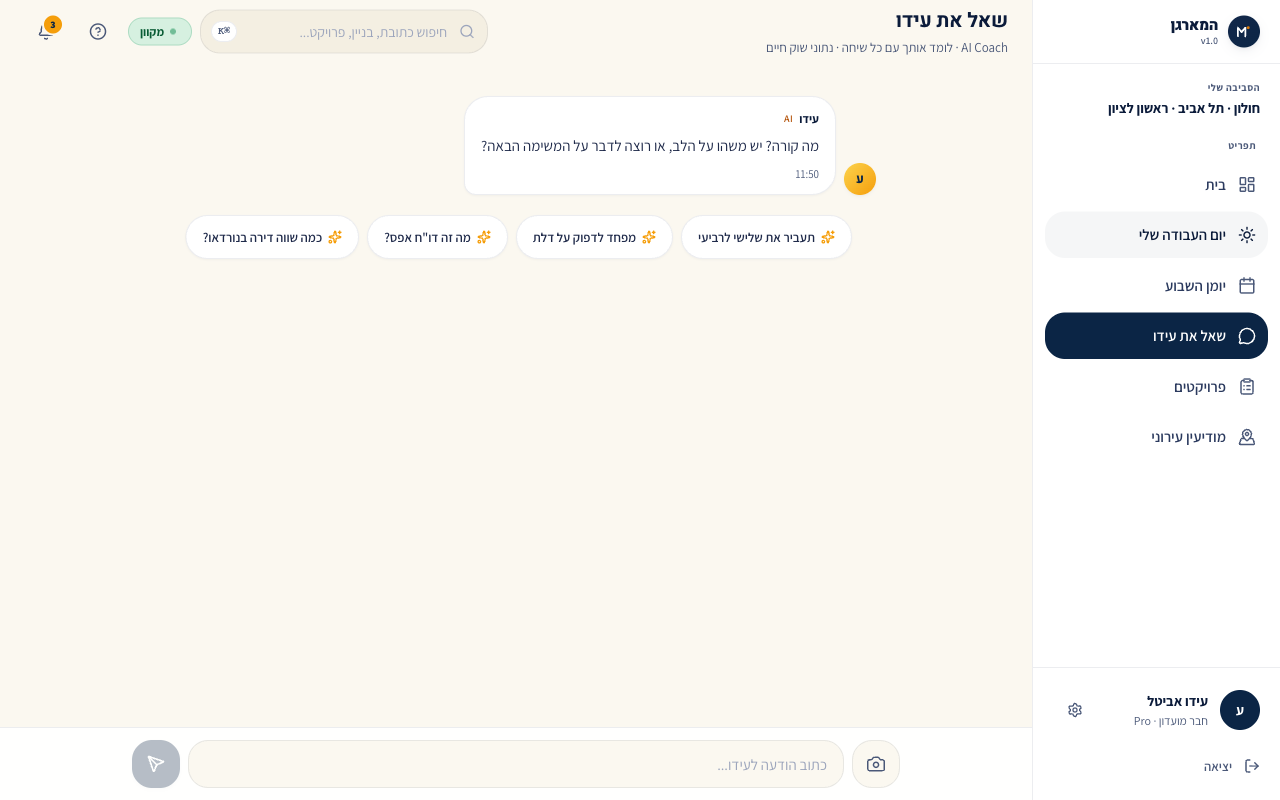Focus the message field כתוב הודעה לעידו
Viewport: 1280px width, 800px height.
click(x=516, y=764)
